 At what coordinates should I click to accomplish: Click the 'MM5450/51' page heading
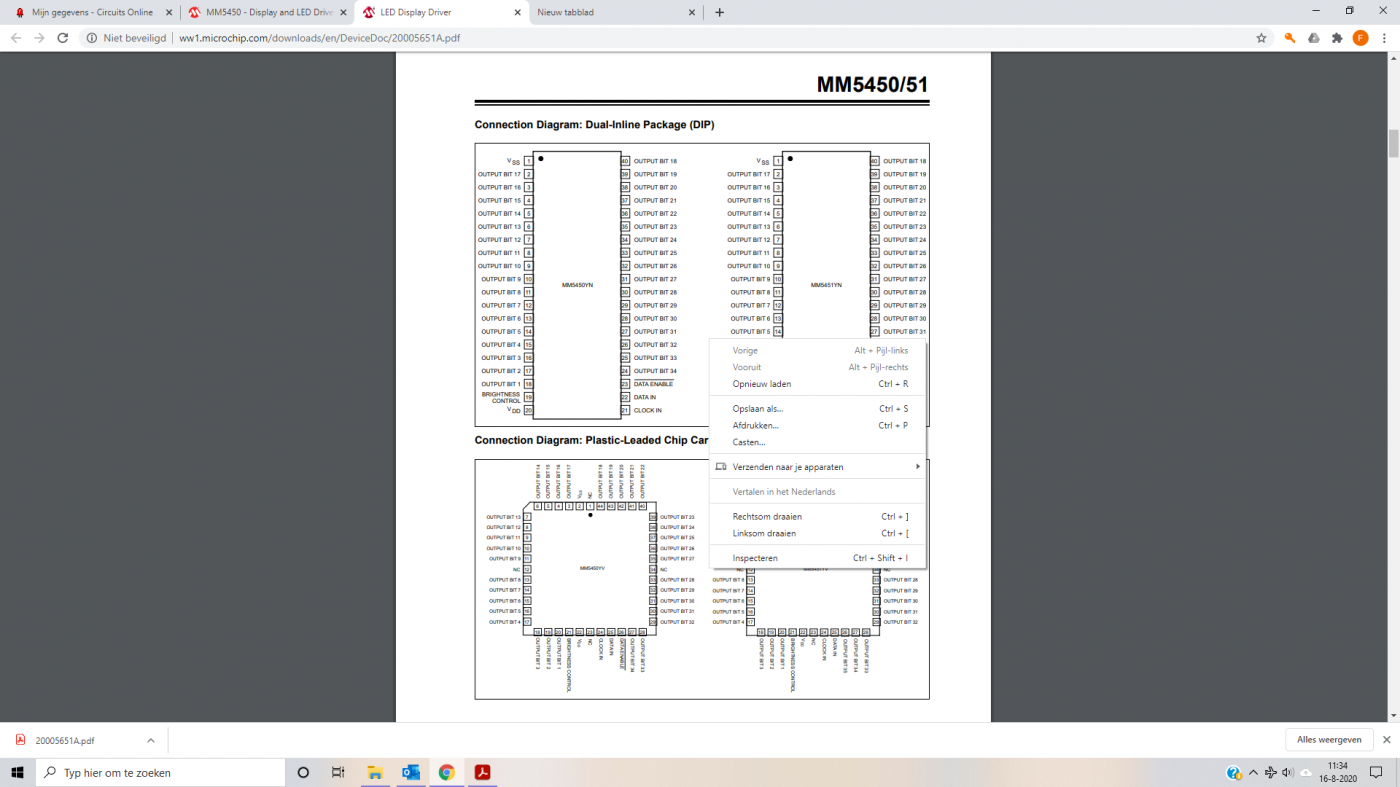click(872, 85)
